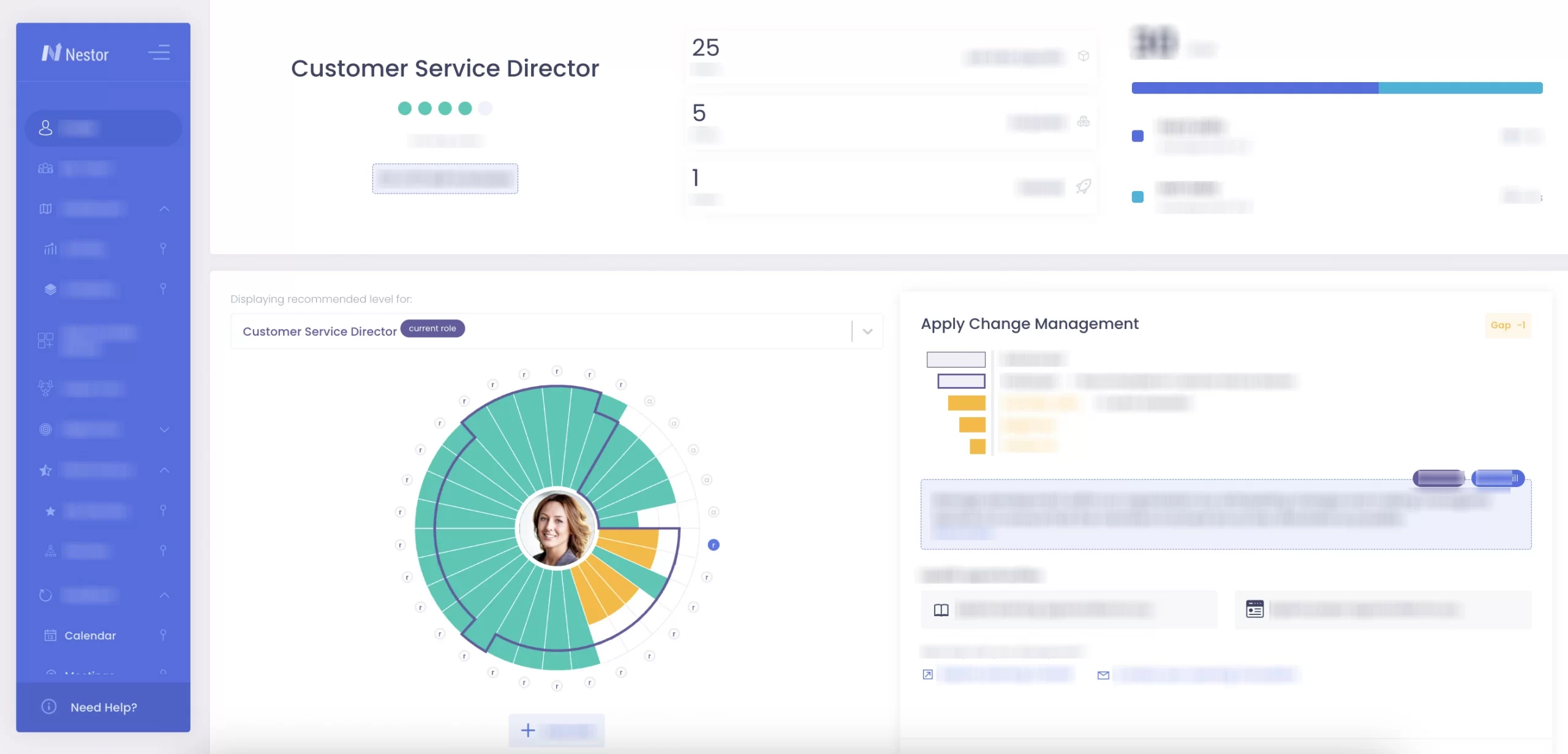Select the highlighted blue marker on the radar chart
This screenshot has height=754, width=1568.
pyautogui.click(x=714, y=545)
